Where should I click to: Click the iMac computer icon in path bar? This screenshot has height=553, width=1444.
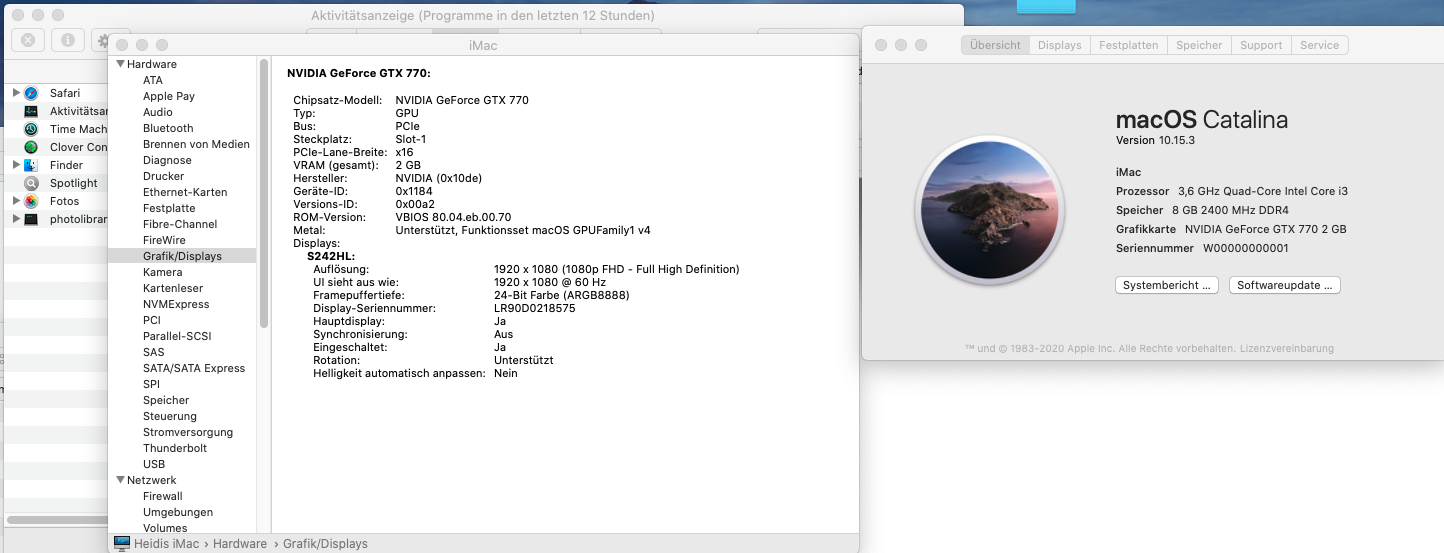[122, 543]
